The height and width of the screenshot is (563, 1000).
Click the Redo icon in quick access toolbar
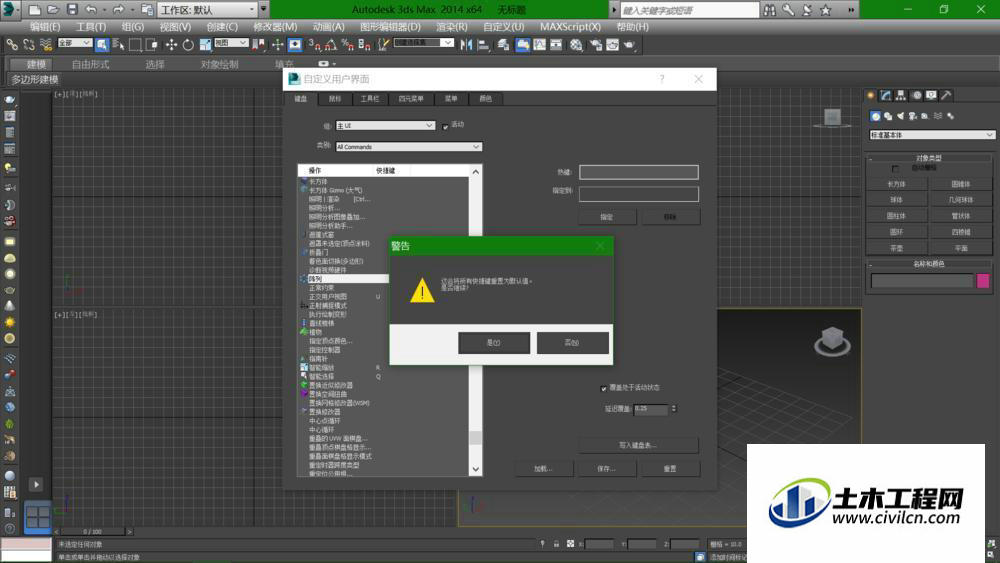click(119, 10)
